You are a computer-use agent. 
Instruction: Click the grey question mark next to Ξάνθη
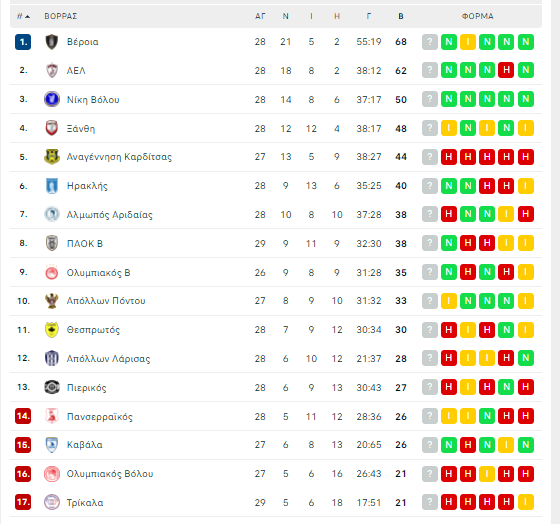coord(430,128)
